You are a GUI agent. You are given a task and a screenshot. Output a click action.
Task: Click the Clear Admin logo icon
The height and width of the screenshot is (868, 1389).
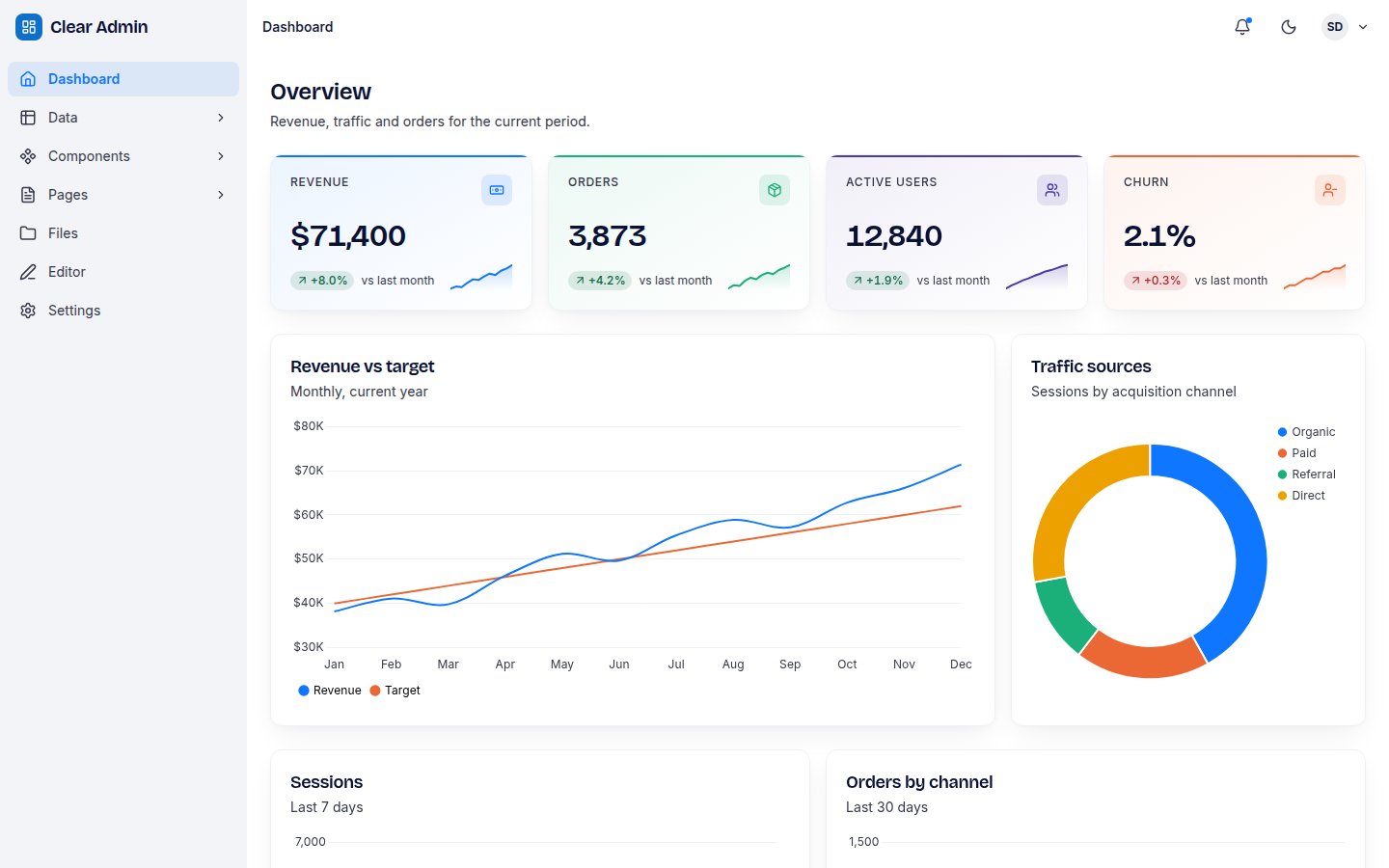(x=29, y=27)
